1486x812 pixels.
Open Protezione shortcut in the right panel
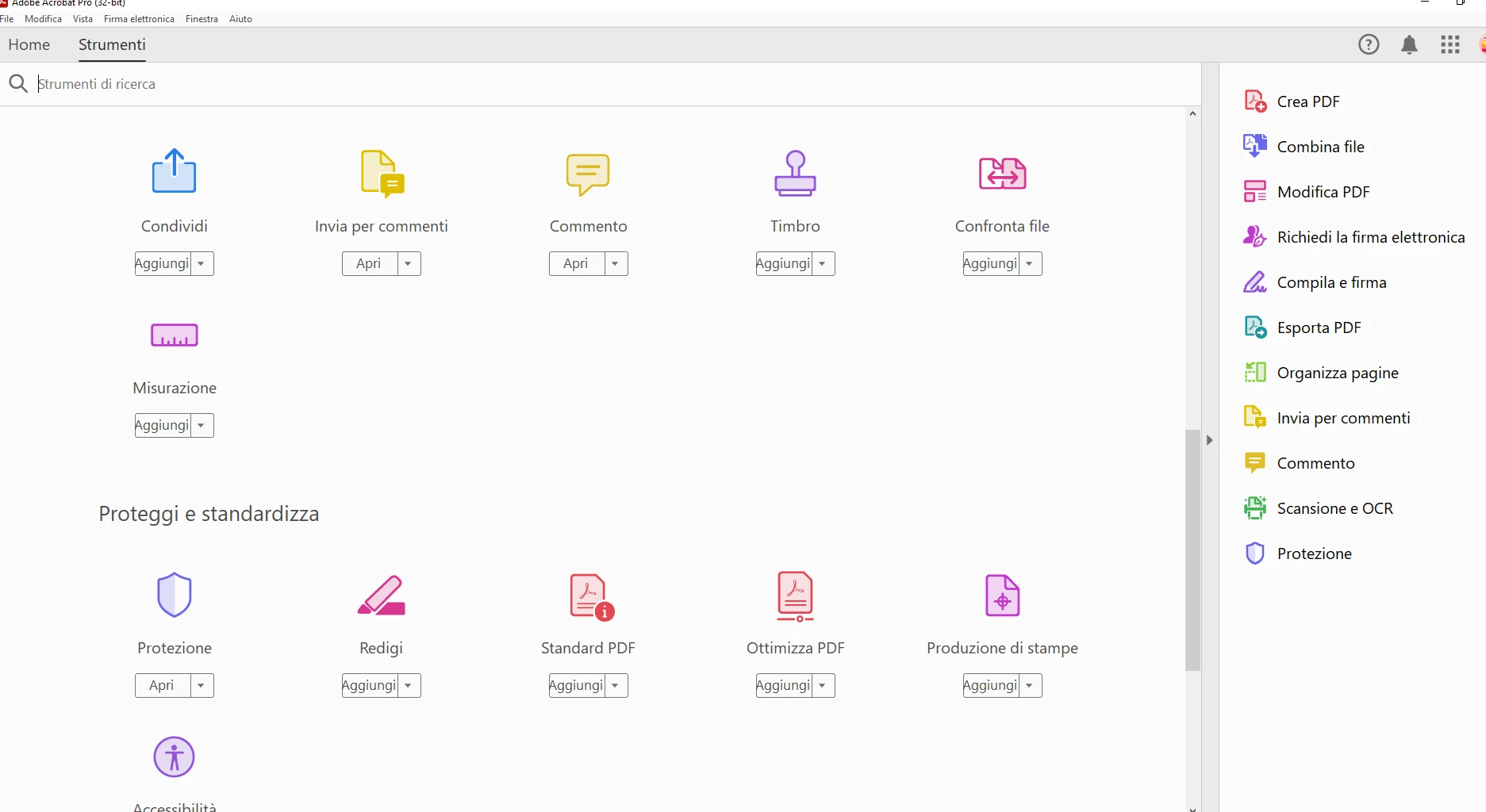coord(1298,553)
